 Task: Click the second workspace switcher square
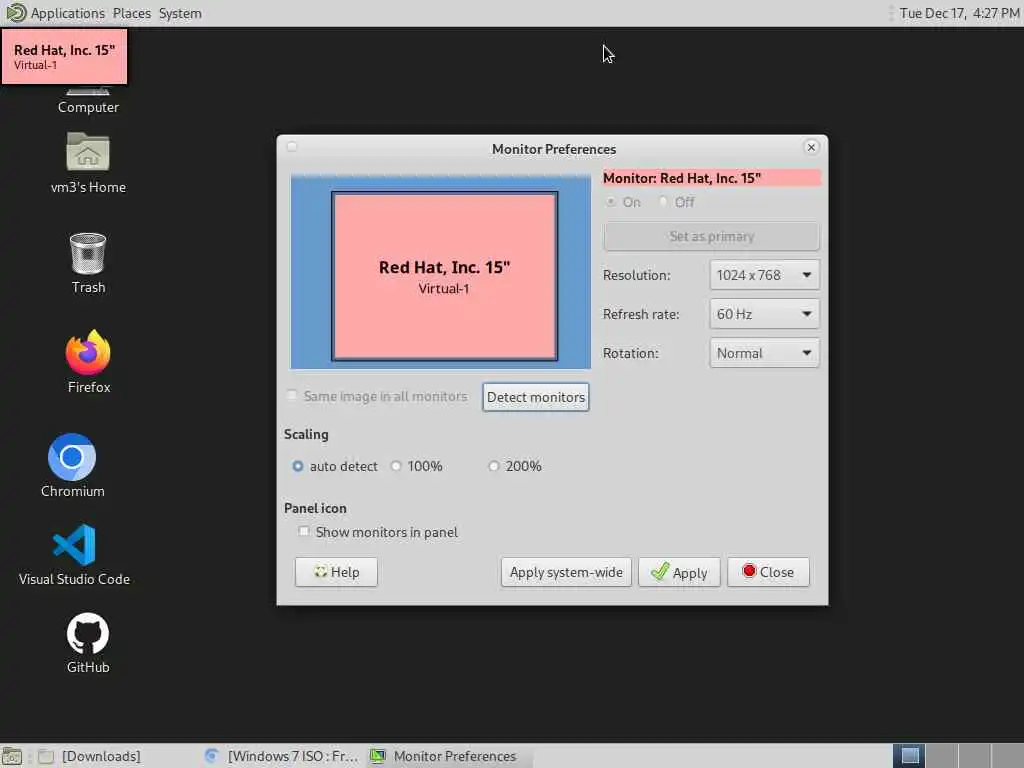tap(942, 756)
